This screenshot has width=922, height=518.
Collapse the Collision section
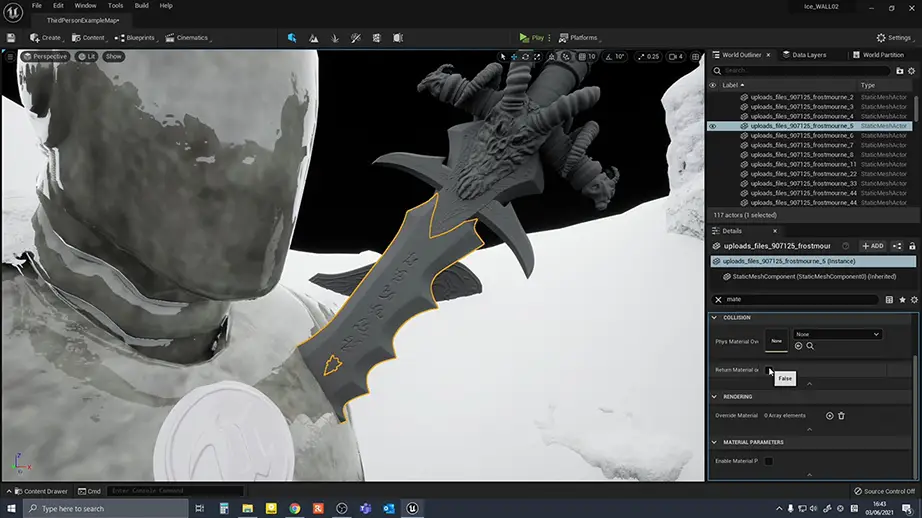pyautogui.click(x=715, y=317)
